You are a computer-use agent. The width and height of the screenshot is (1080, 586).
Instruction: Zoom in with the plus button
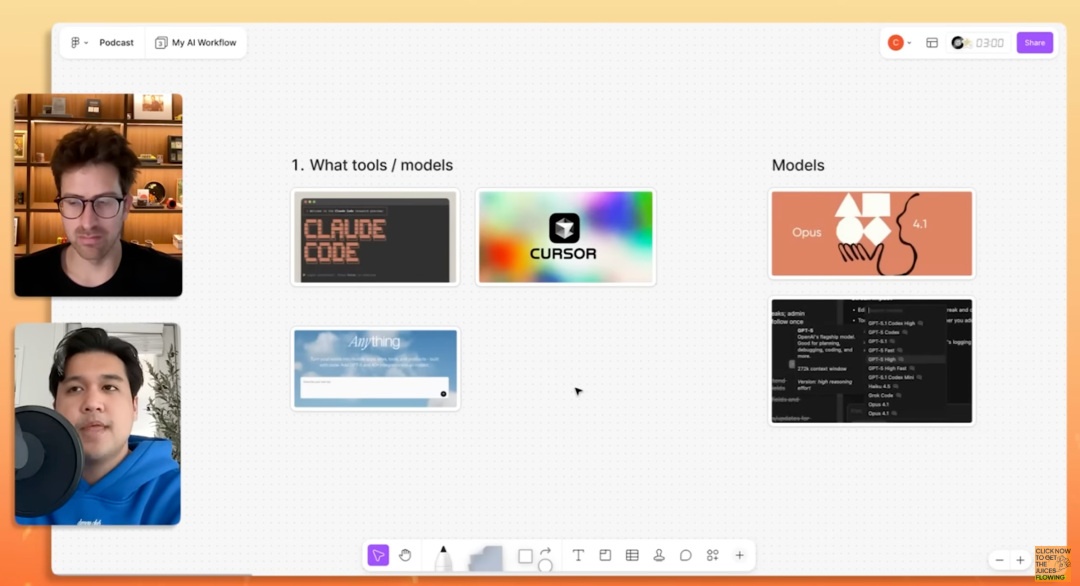point(1020,561)
